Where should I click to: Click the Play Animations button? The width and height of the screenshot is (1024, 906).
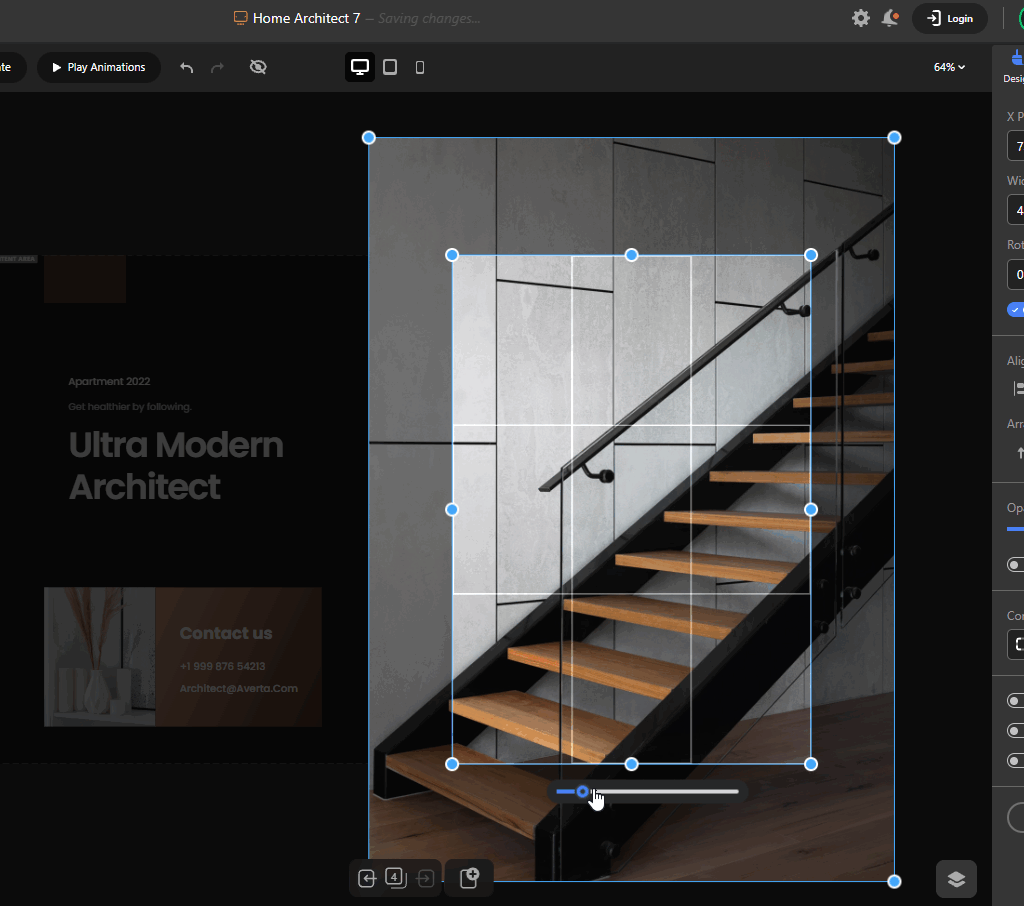[x=99, y=67]
